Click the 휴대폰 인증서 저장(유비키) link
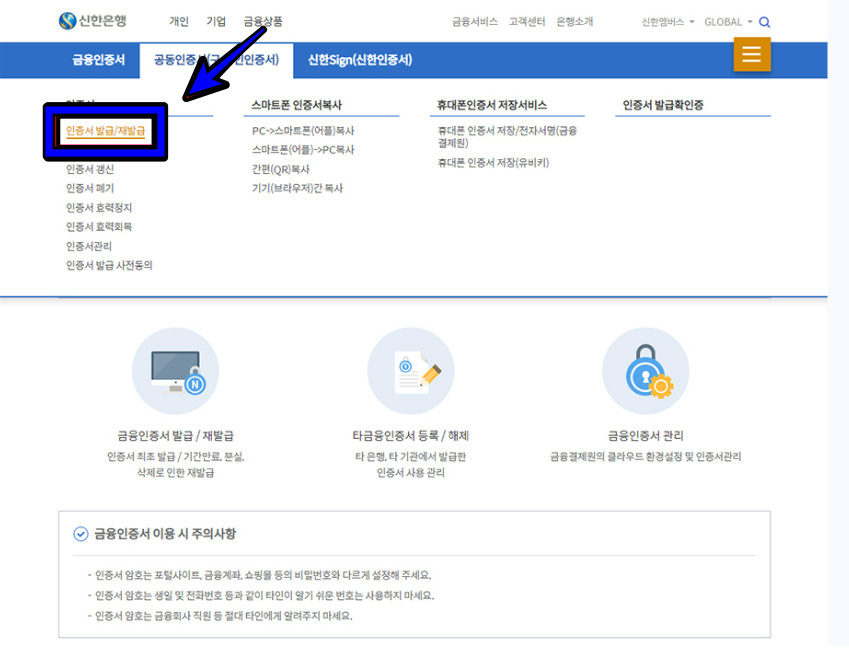 coord(493,163)
